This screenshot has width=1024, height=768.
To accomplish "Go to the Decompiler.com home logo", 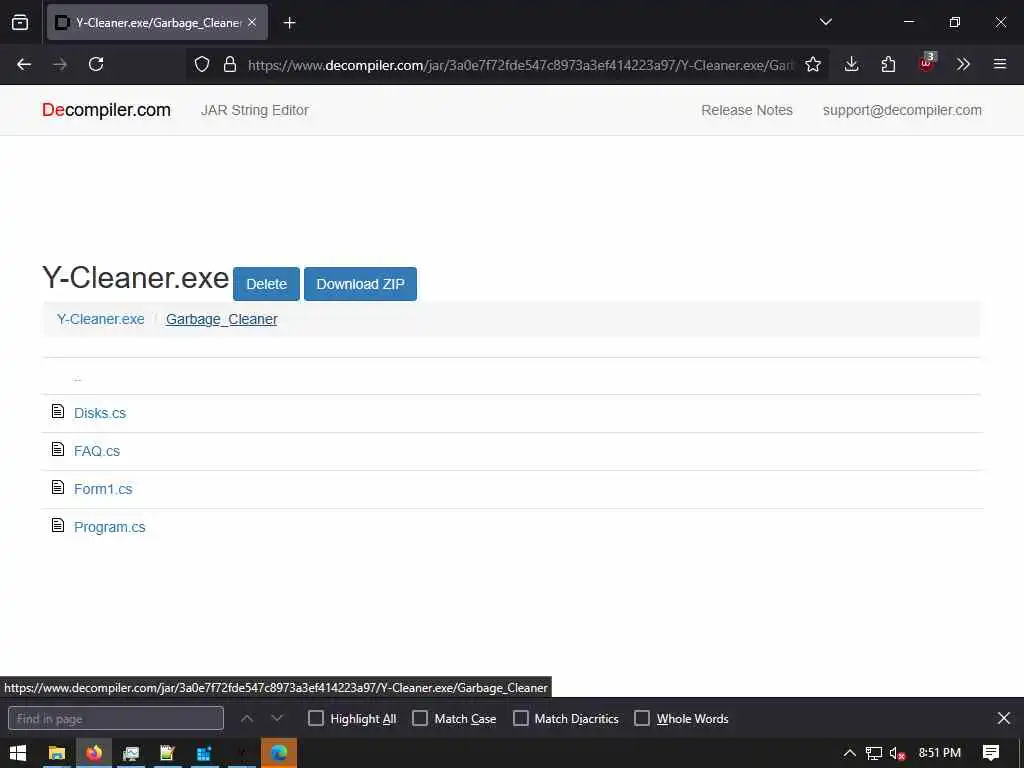I will tap(106, 110).
